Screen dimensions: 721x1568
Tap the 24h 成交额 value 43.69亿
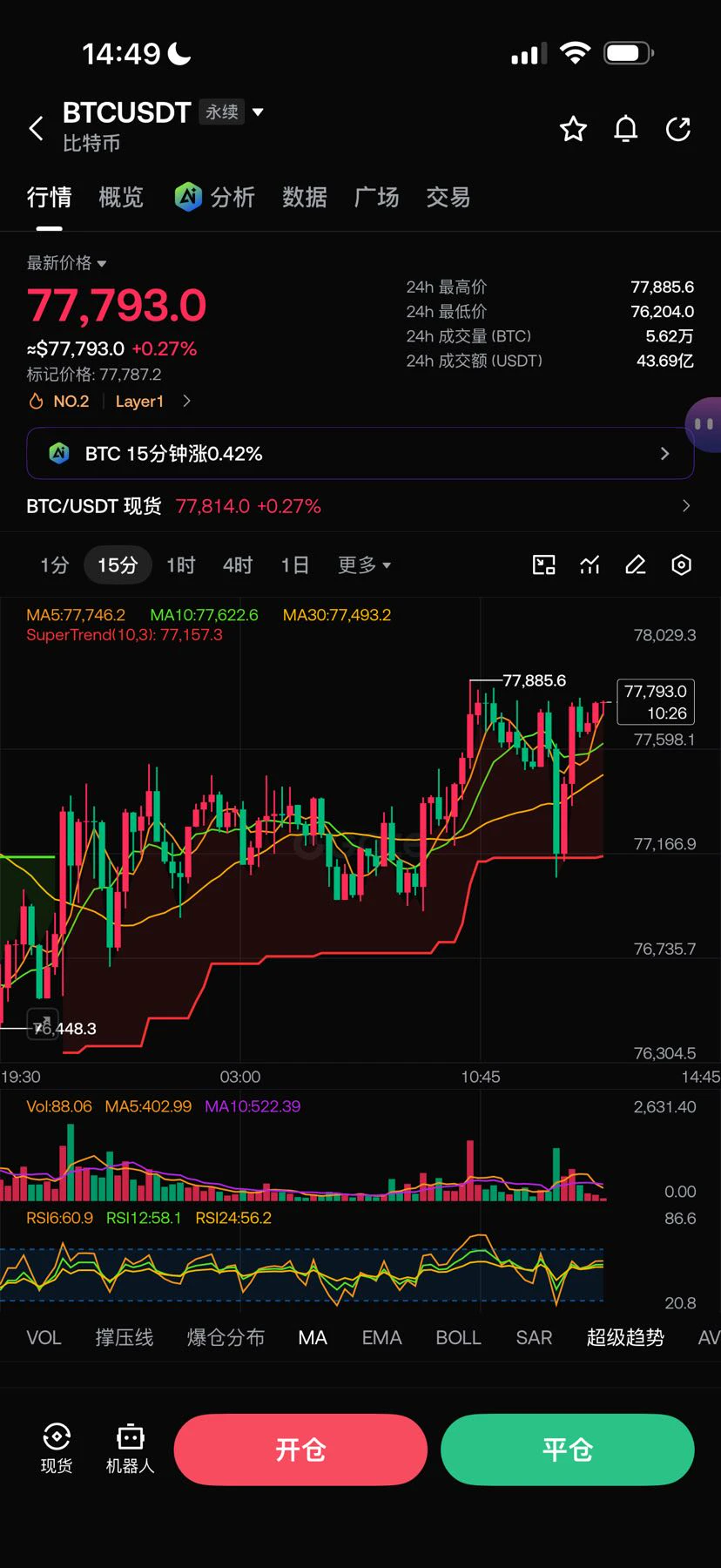pos(665,361)
